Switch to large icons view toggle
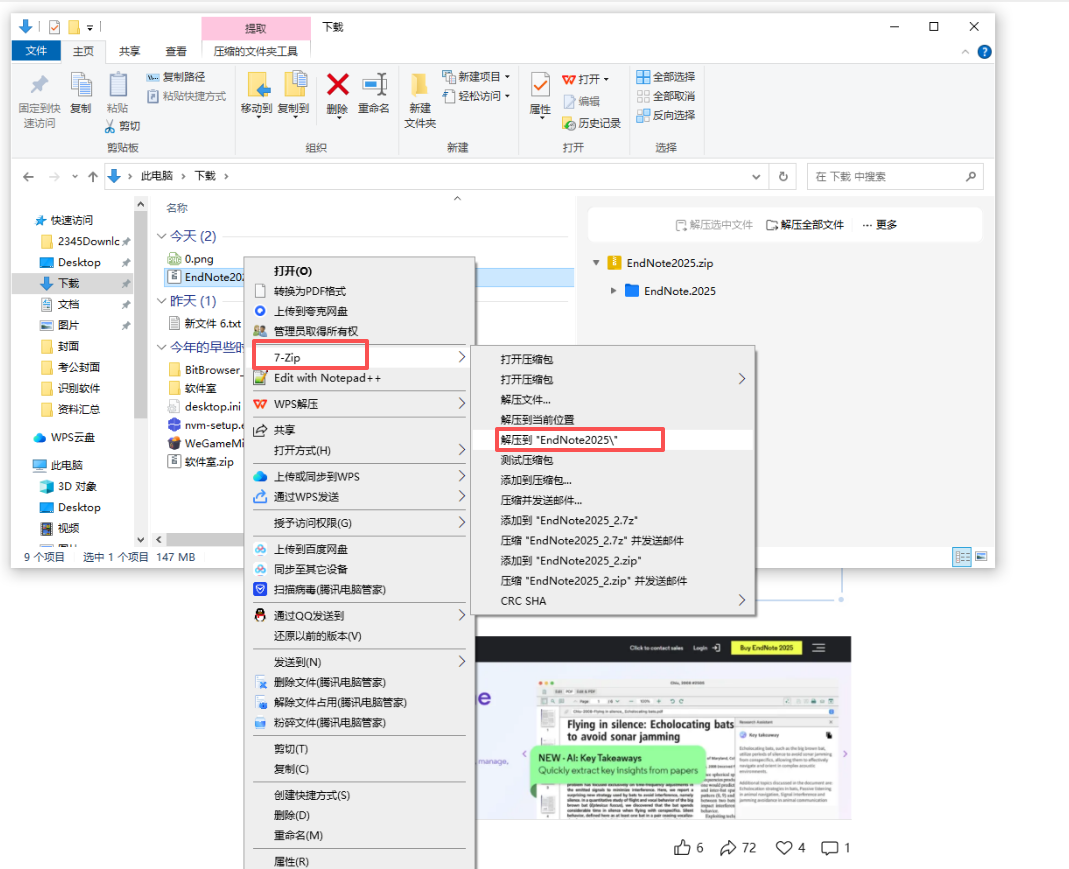The image size is (1069, 869). tap(980, 556)
